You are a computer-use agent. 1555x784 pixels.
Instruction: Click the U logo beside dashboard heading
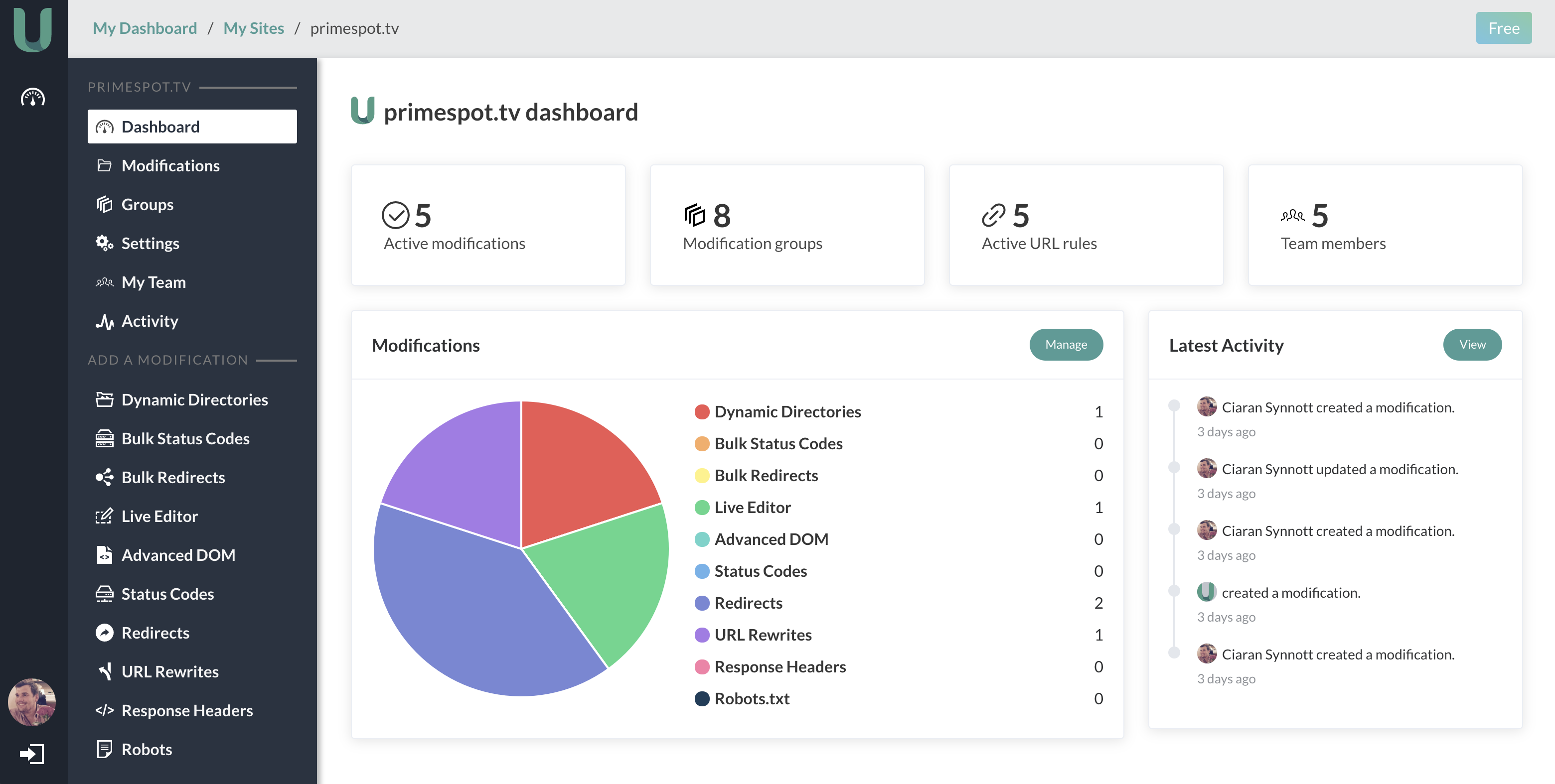(362, 111)
